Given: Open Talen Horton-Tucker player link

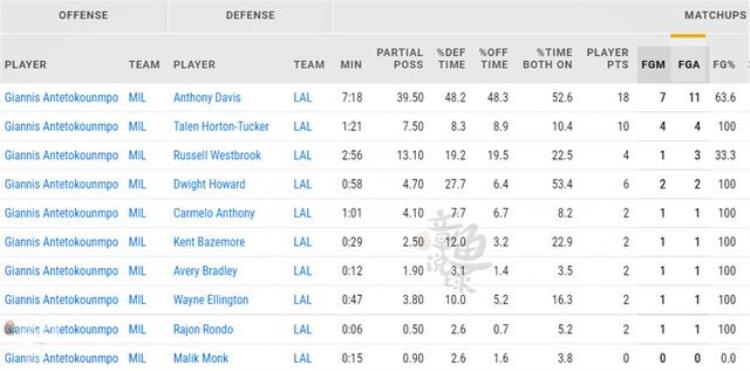Looking at the screenshot, I should click(221, 127).
